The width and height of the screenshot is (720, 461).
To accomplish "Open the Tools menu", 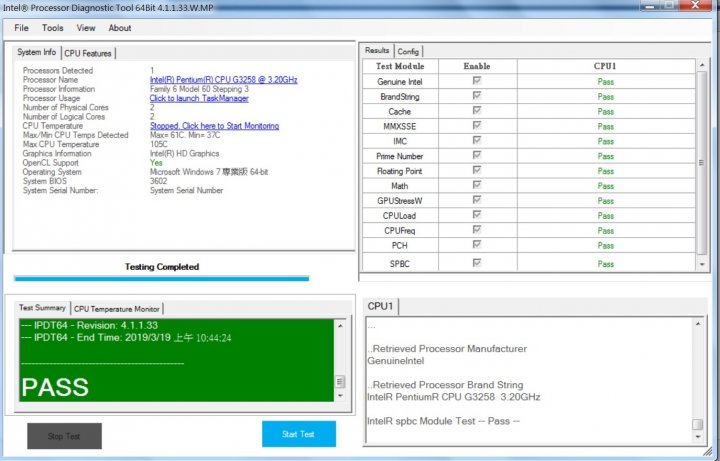I will click(52, 28).
